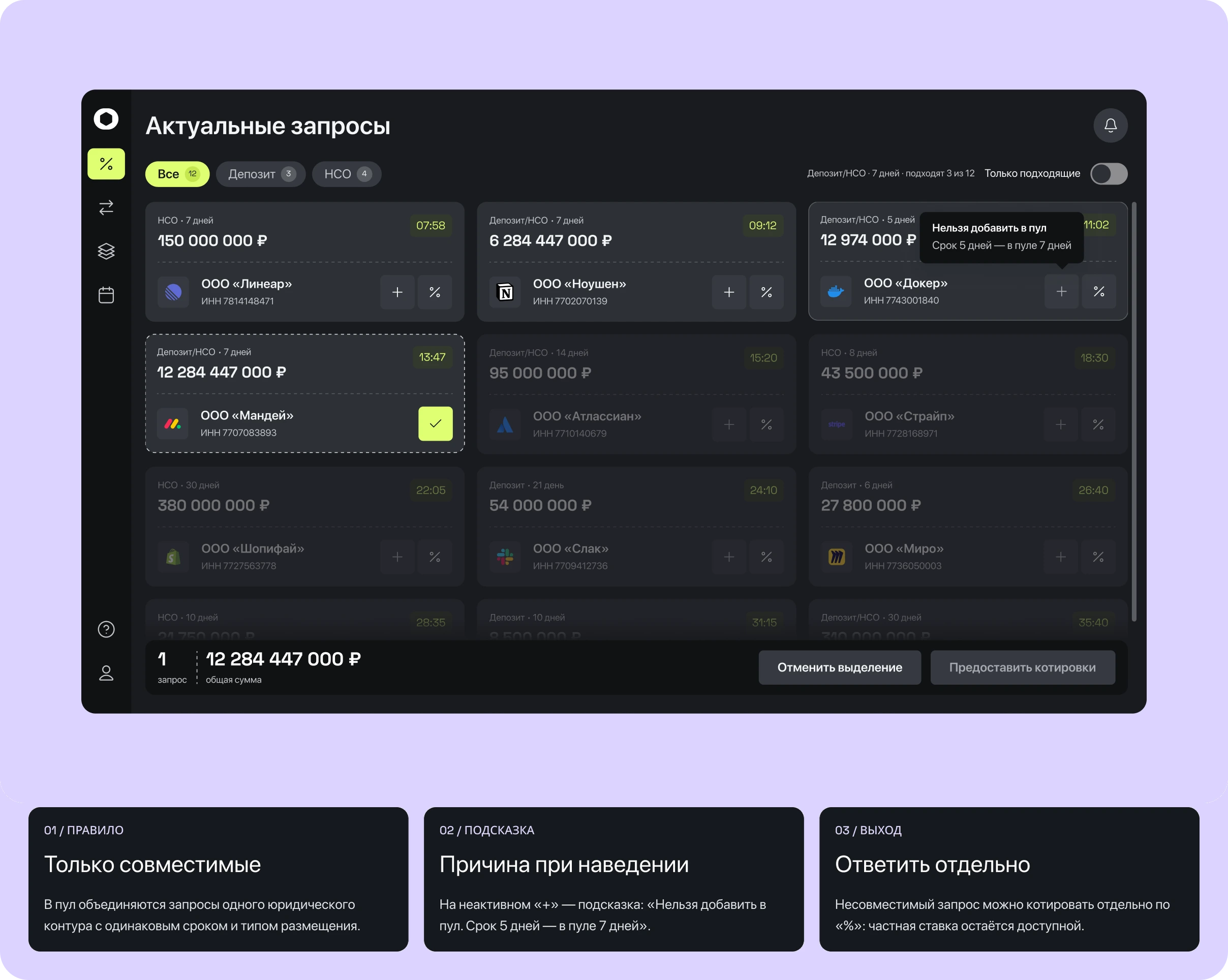Switch to the «НСО» filter tab
This screenshot has width=1228, height=980.
pos(346,174)
